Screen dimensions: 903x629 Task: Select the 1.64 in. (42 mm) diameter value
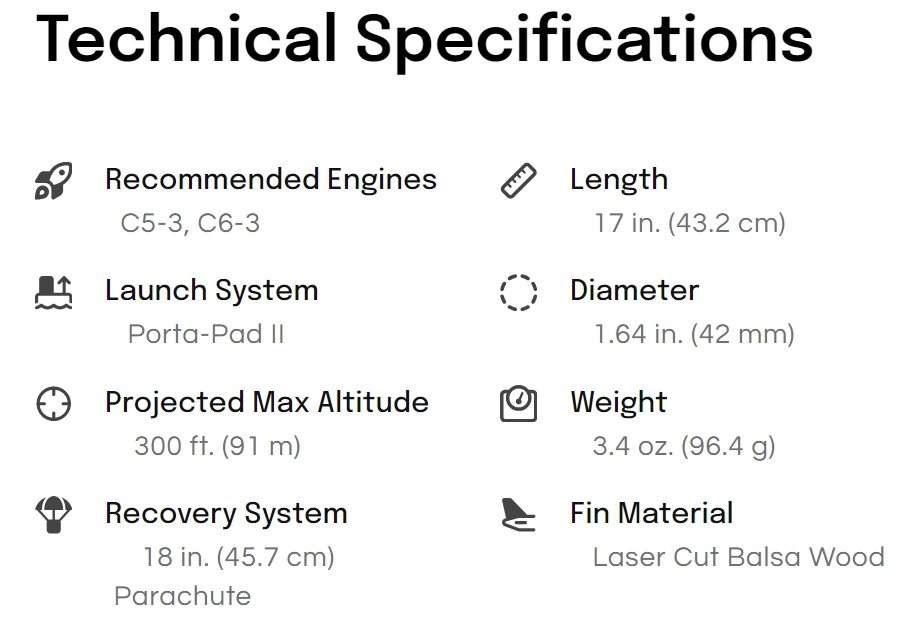pyautogui.click(x=694, y=334)
